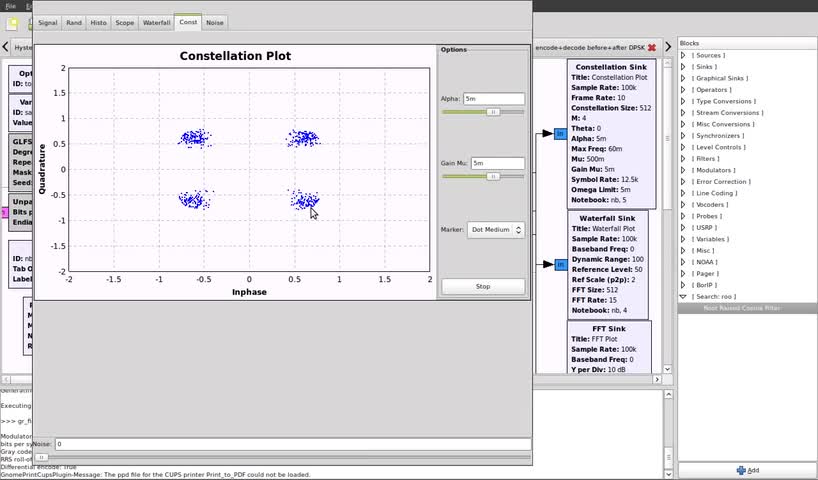The image size is (818, 480).
Task: Expand the Probes category
Action: (683, 216)
